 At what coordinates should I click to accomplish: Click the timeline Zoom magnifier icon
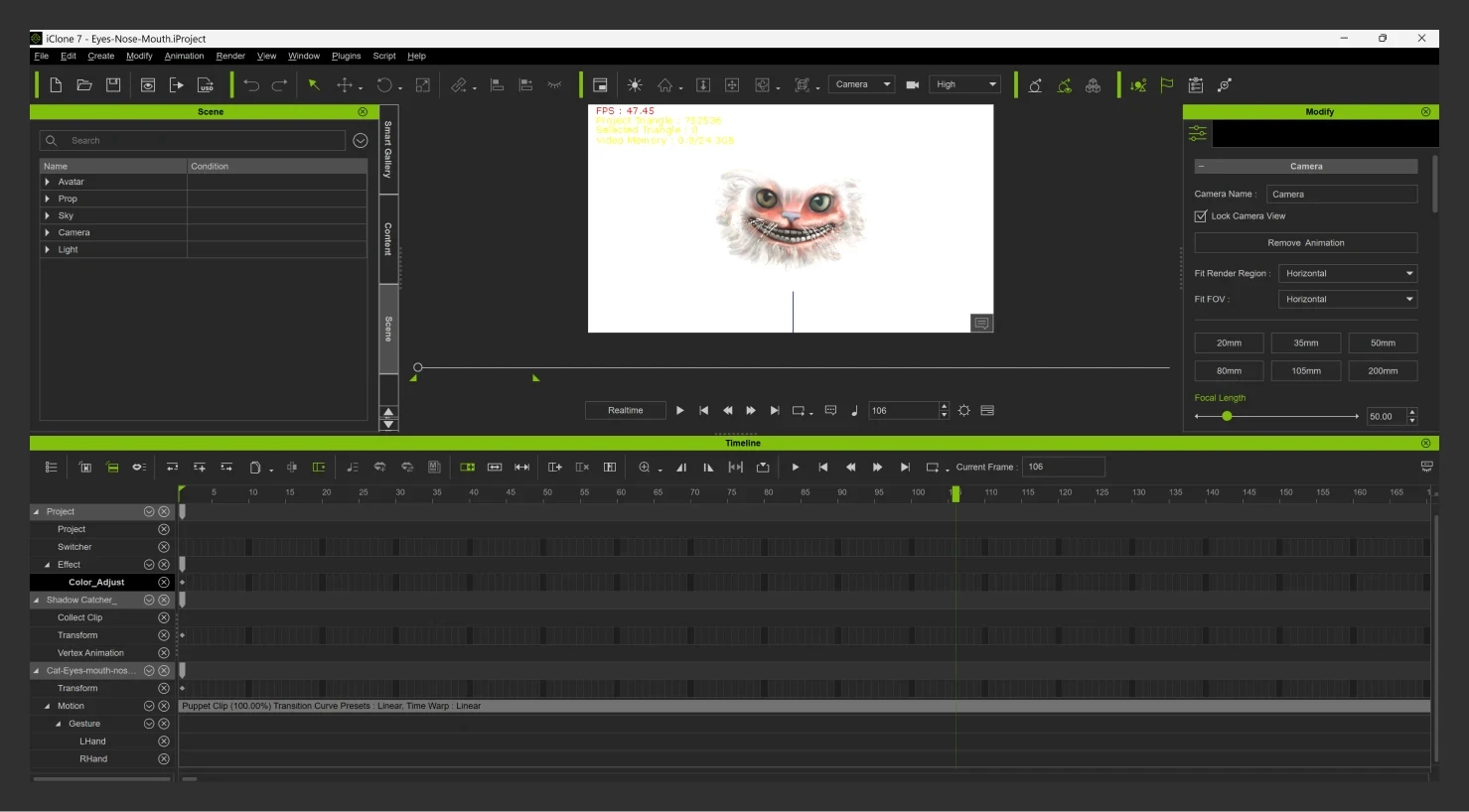[645, 467]
